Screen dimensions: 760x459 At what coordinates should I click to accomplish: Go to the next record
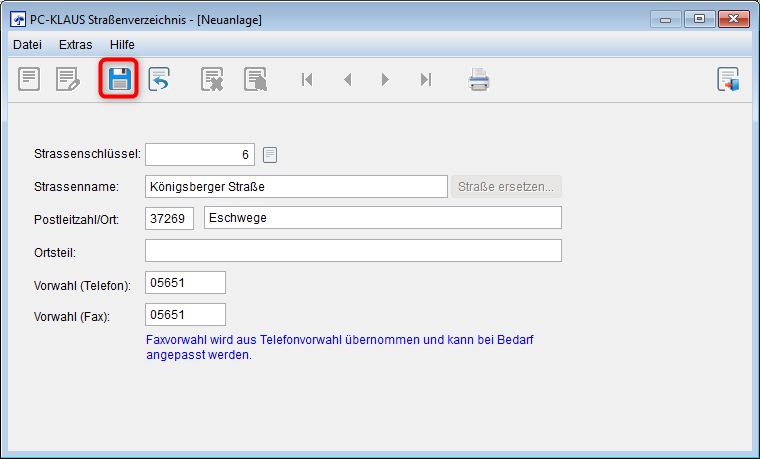(385, 80)
